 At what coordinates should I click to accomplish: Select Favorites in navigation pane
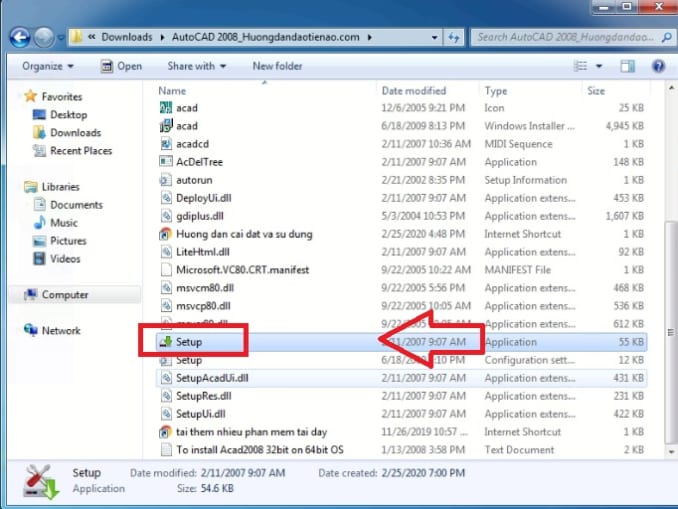pos(62,96)
